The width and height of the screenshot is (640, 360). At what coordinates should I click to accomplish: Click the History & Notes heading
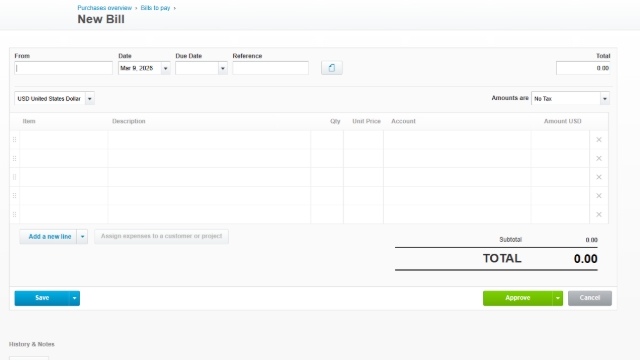pos(31,344)
